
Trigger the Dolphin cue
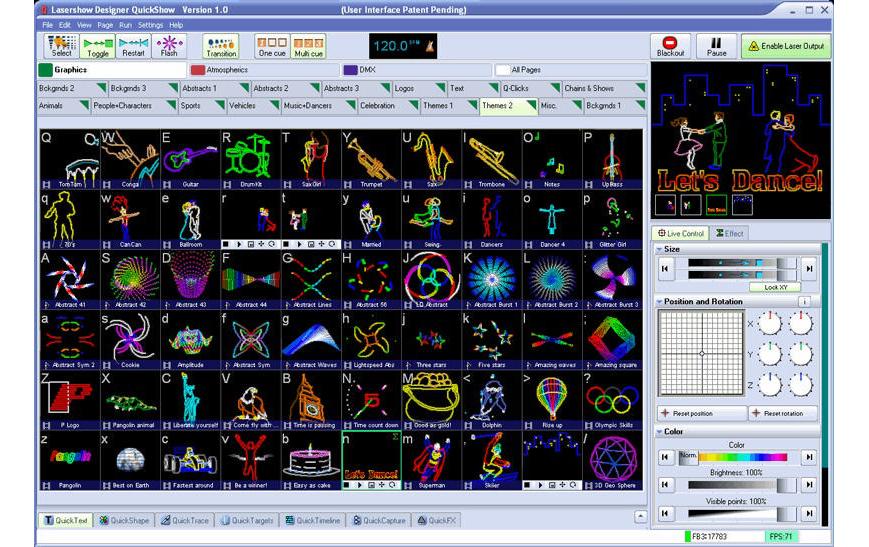tap(492, 400)
